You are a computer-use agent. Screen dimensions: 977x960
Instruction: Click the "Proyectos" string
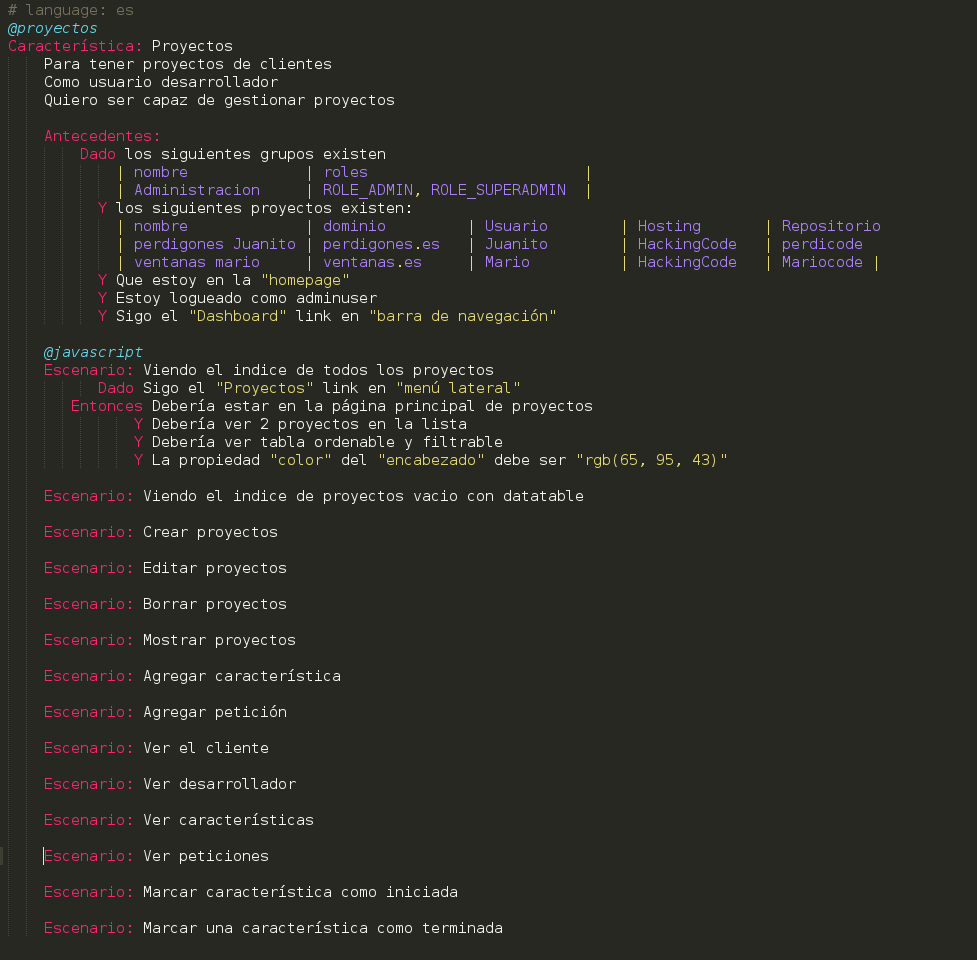click(264, 389)
